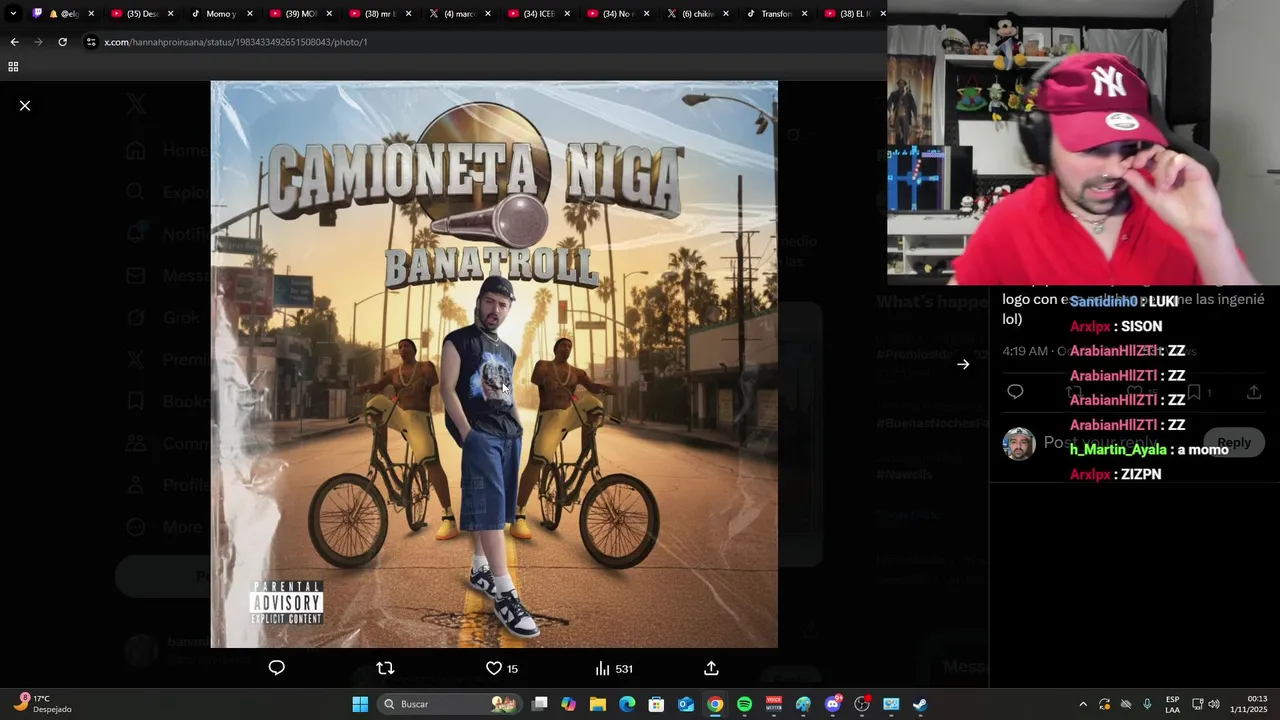1280x720 pixels.
Task: Open Microsoft Store from taskbar
Action: coord(656,704)
